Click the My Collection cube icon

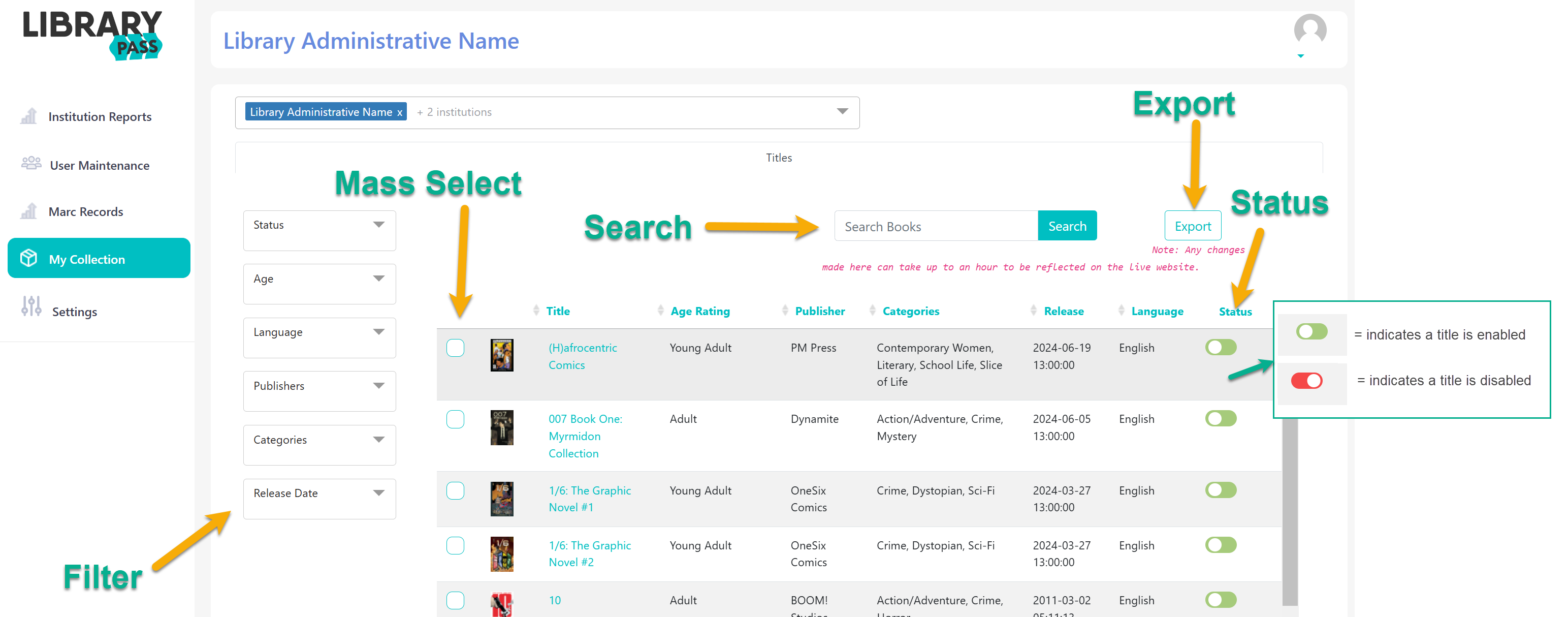[x=28, y=258]
